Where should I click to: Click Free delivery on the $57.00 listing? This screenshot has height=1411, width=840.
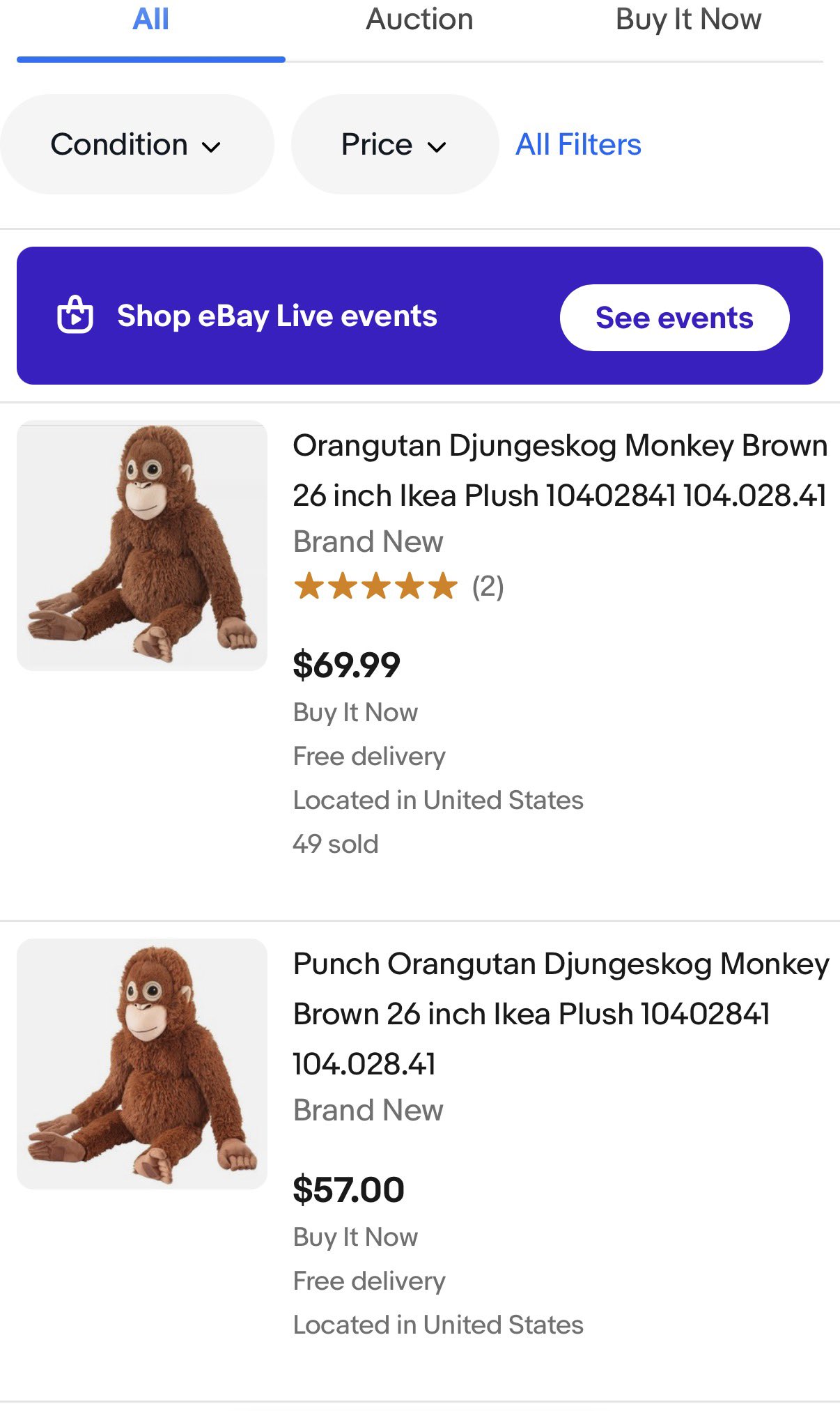(369, 1281)
